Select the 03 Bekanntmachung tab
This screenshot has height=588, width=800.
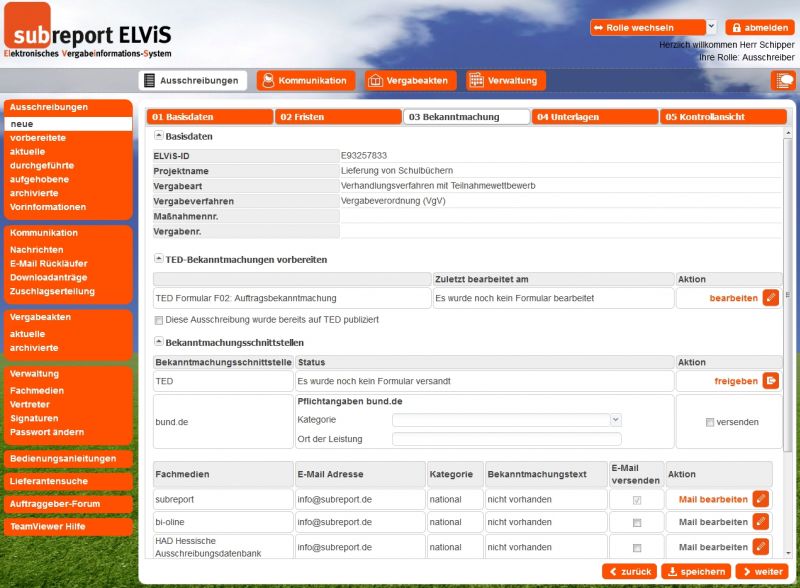(466, 116)
